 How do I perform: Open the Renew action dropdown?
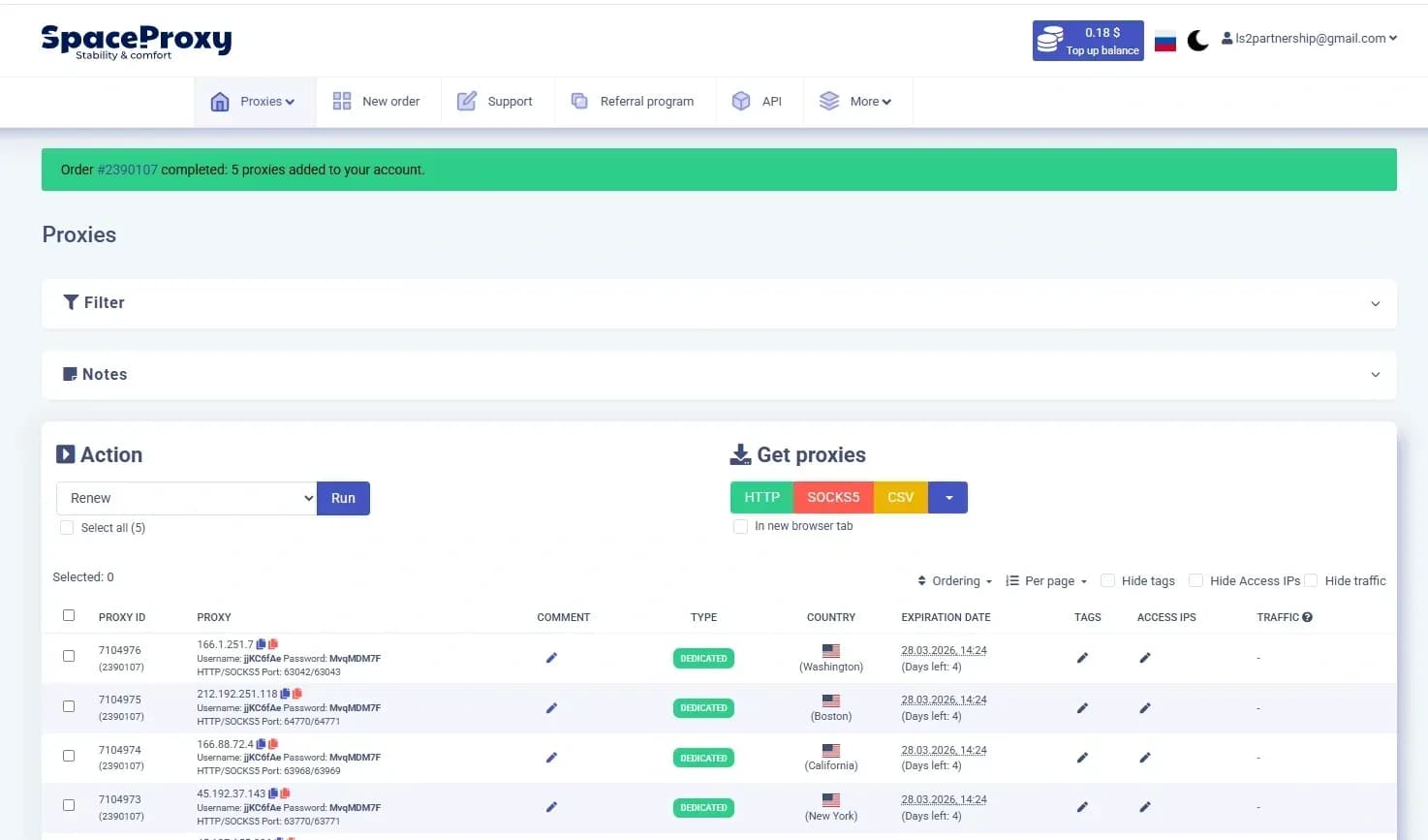pos(186,497)
